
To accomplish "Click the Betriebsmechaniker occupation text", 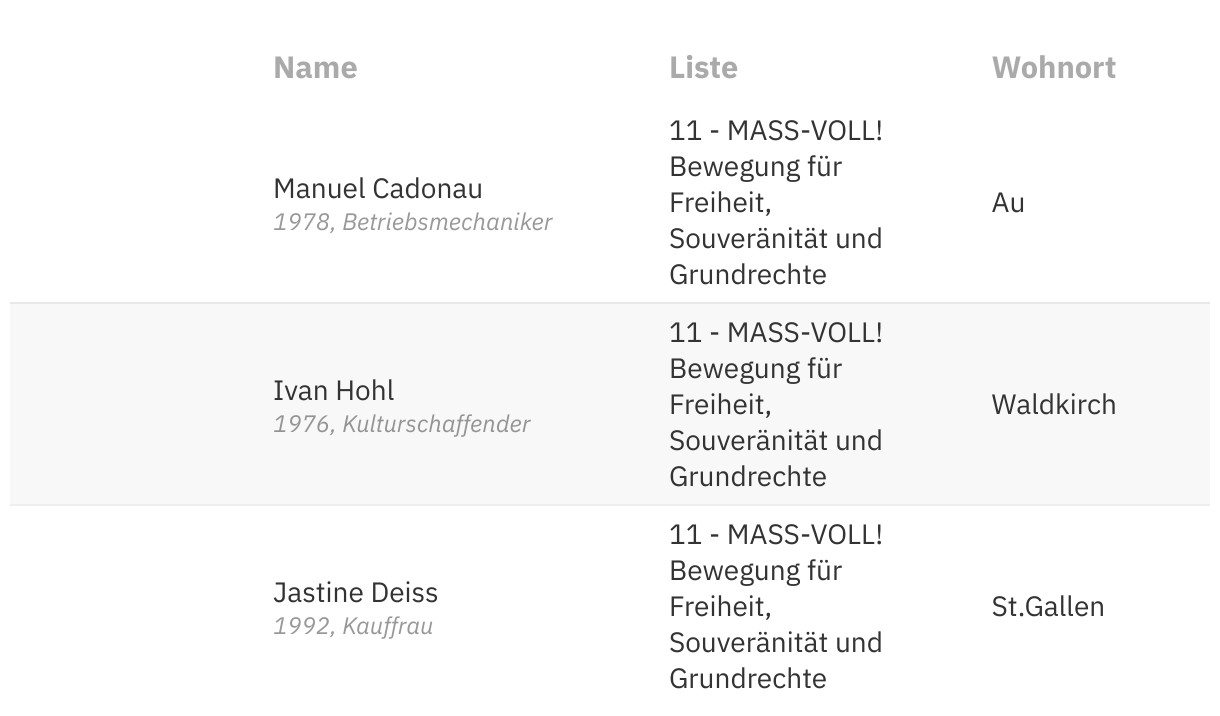I will [x=447, y=222].
